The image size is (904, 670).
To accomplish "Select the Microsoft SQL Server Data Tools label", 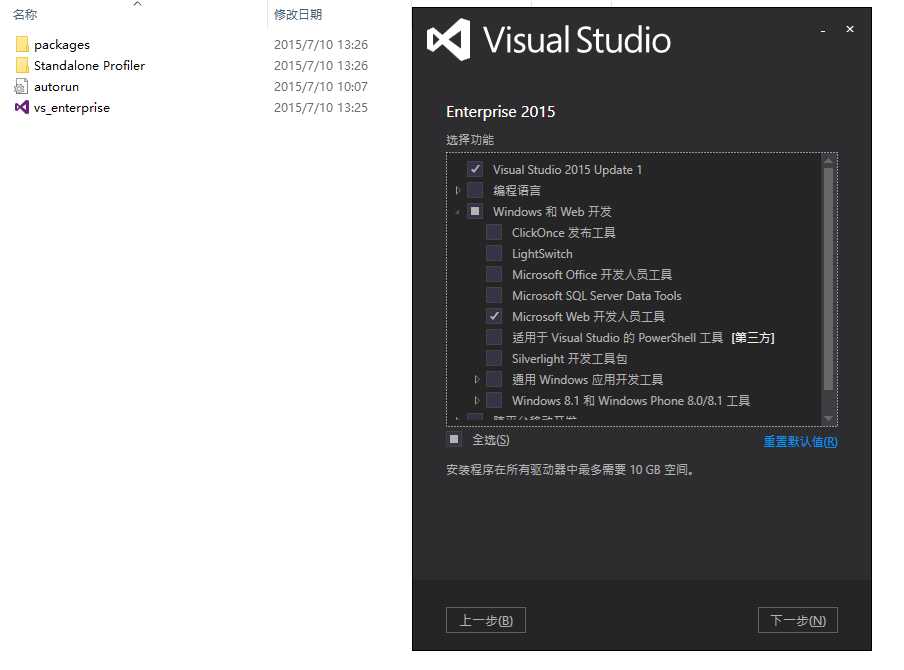I will (x=597, y=296).
